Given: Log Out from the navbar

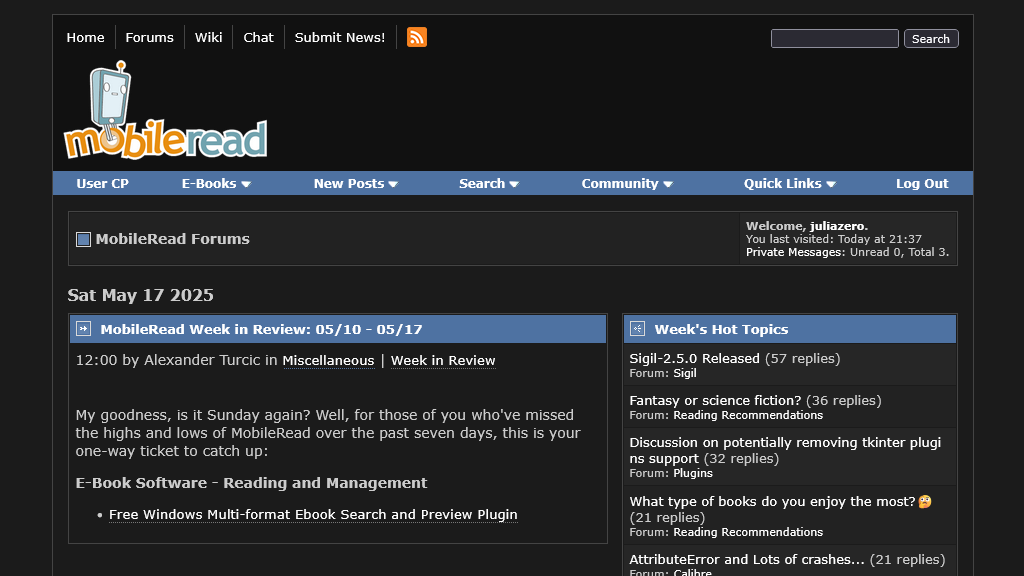Looking at the screenshot, I should [x=922, y=184].
